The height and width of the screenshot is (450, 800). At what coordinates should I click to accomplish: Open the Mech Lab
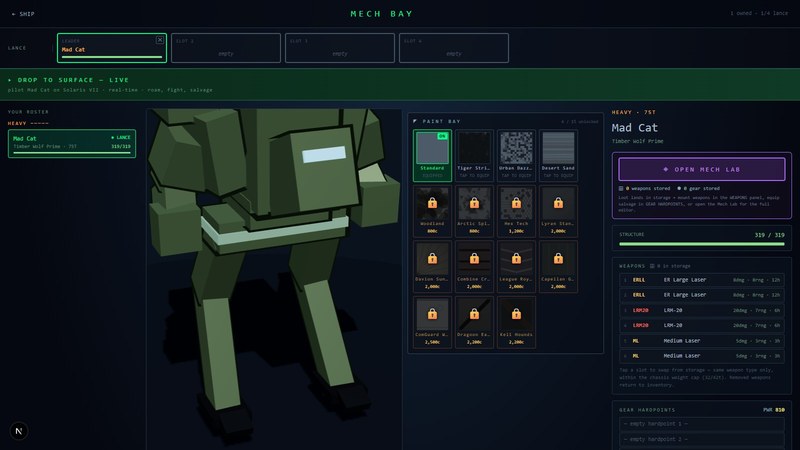click(x=702, y=169)
